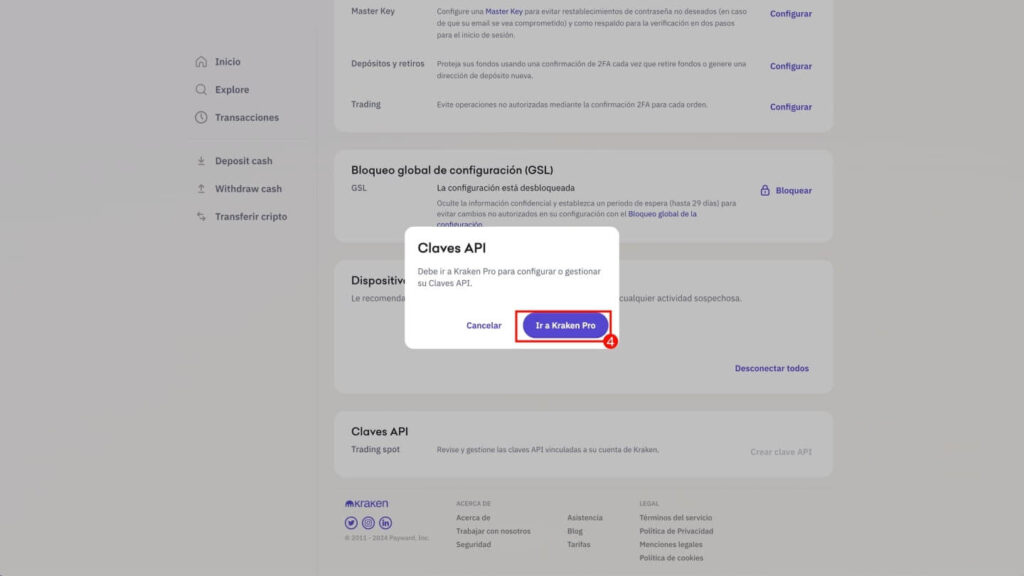Click Crear clave API link
The height and width of the screenshot is (576, 1024).
(781, 452)
